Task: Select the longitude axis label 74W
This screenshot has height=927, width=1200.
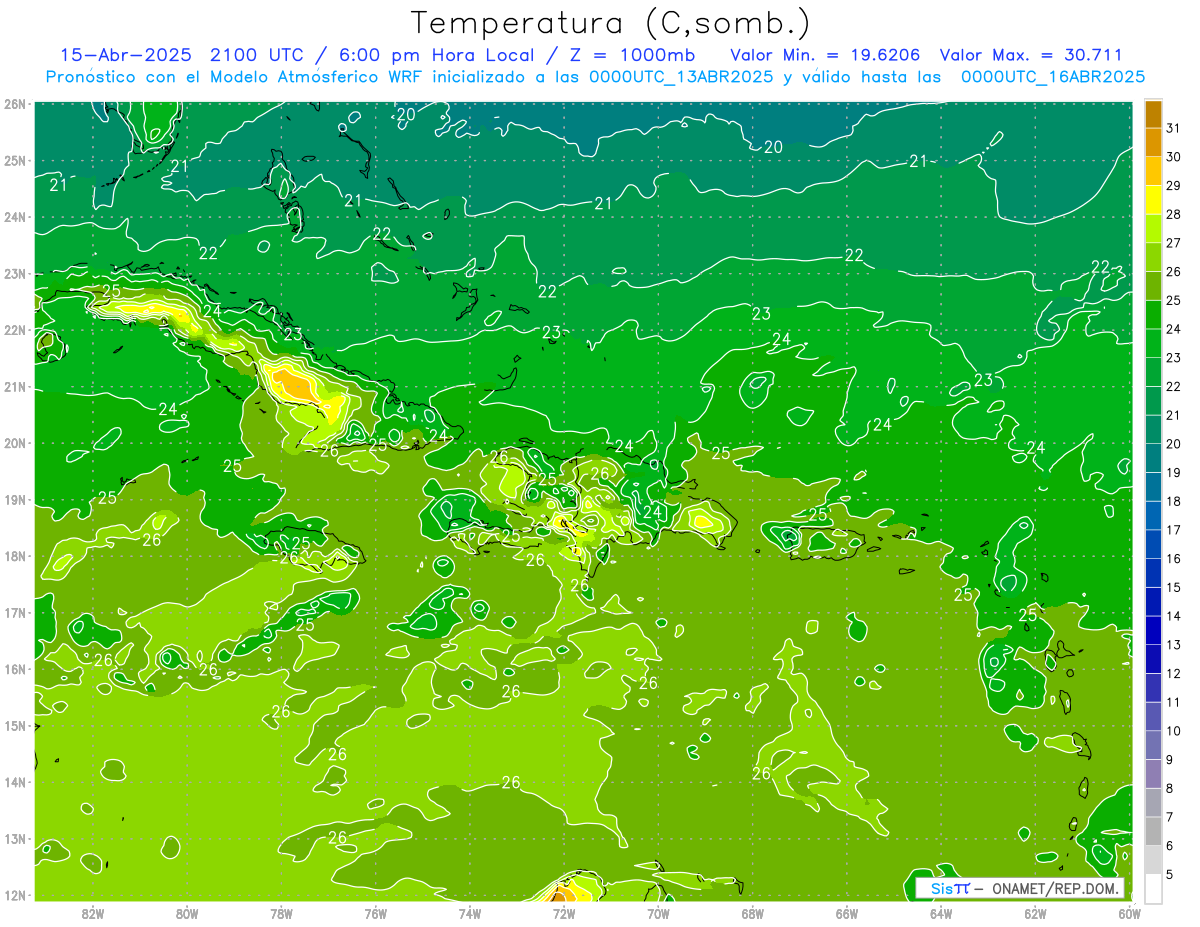Action: pos(470,913)
